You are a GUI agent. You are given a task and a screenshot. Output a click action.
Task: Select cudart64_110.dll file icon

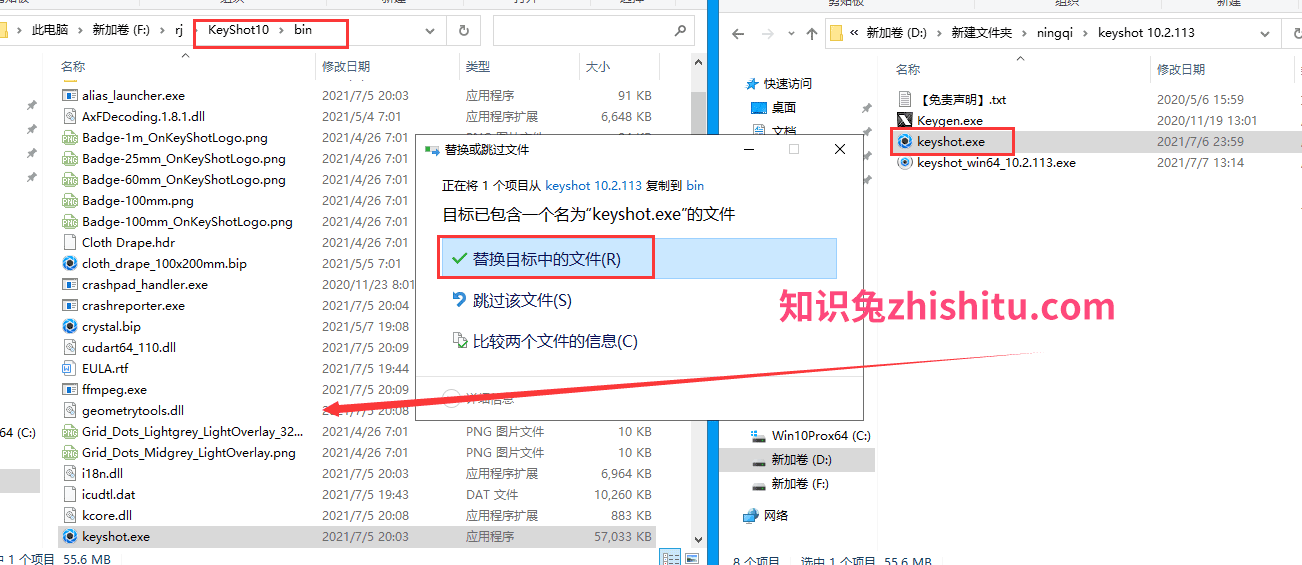(70, 348)
